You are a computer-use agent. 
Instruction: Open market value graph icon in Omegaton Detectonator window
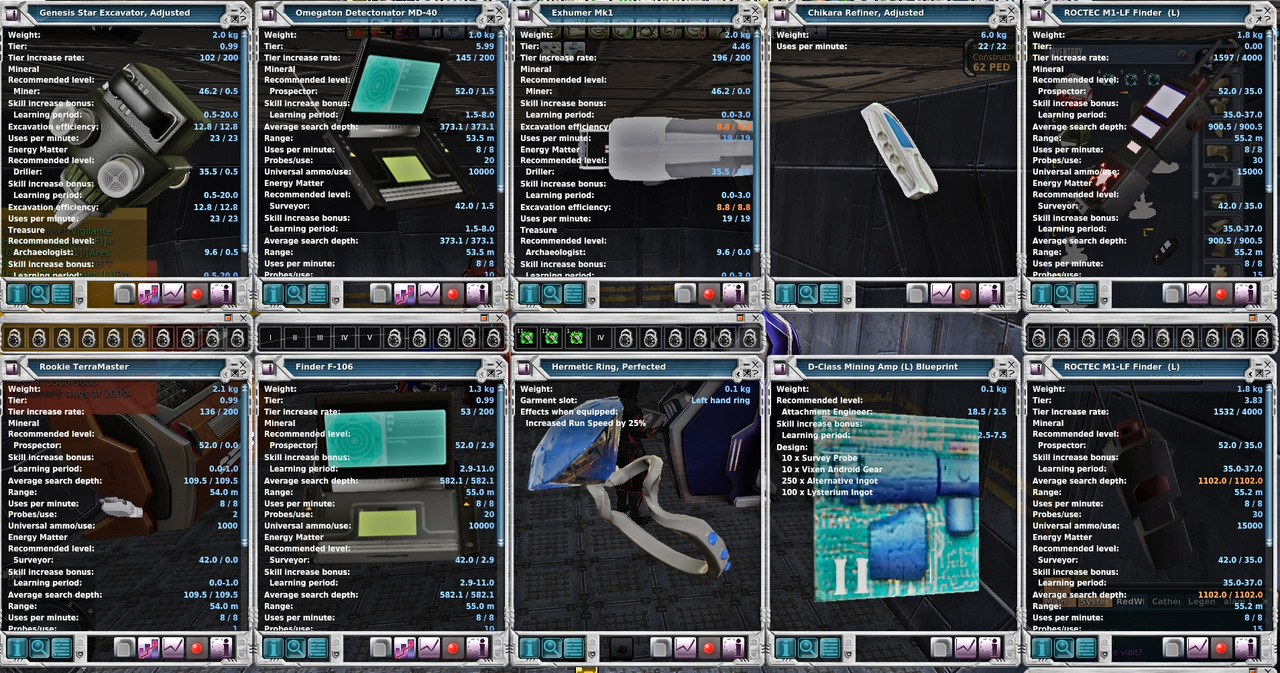click(x=429, y=294)
